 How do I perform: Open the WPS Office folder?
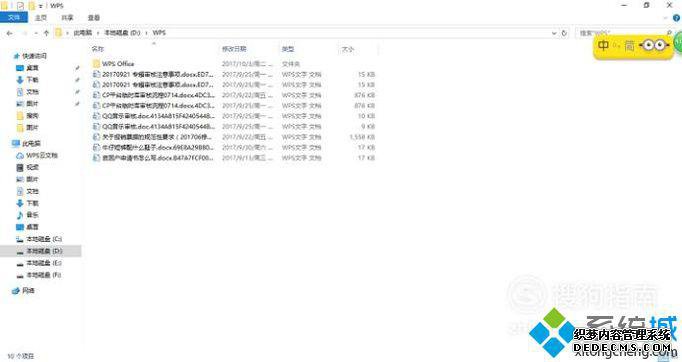[118, 64]
